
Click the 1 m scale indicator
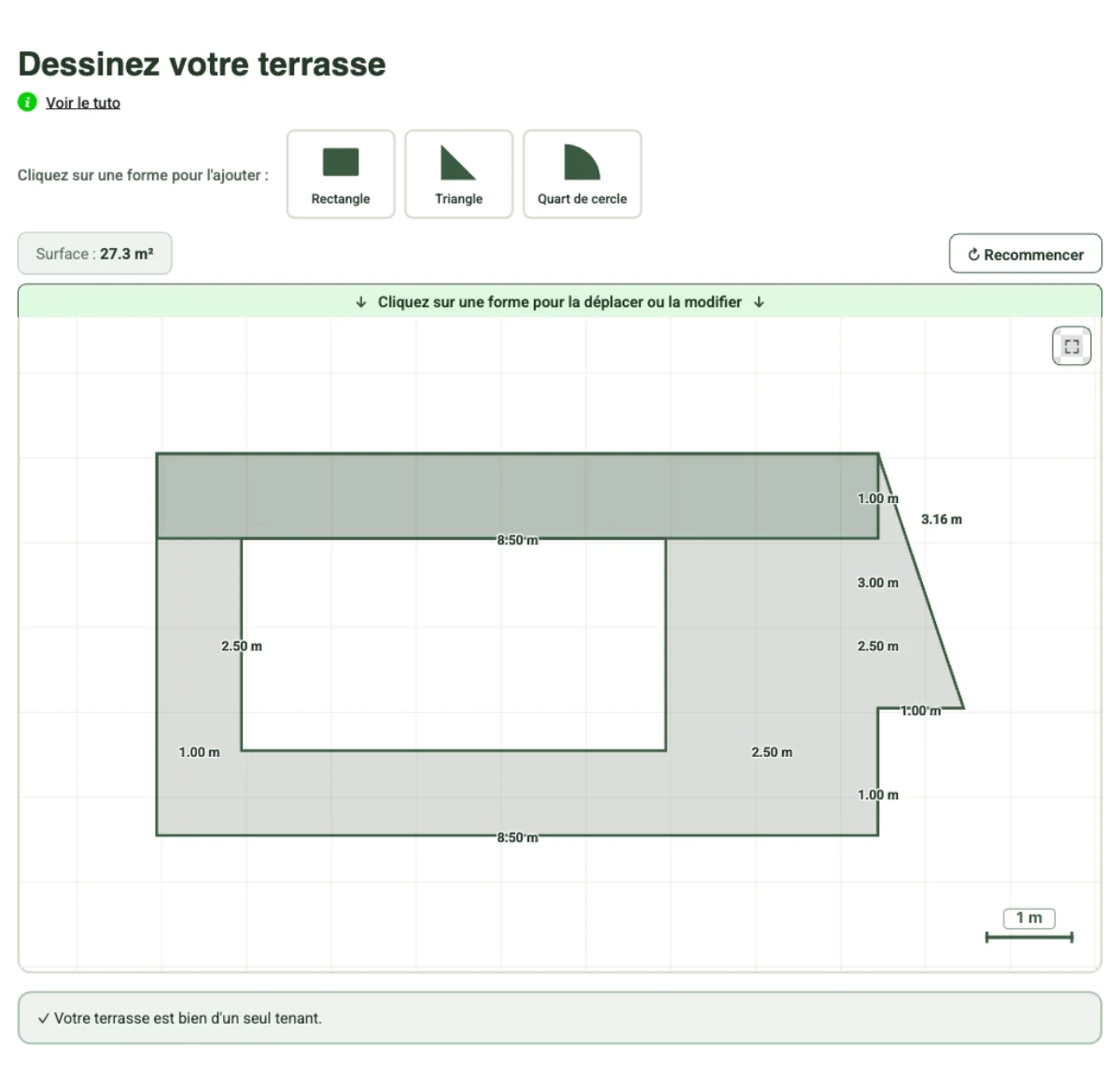(x=1028, y=918)
